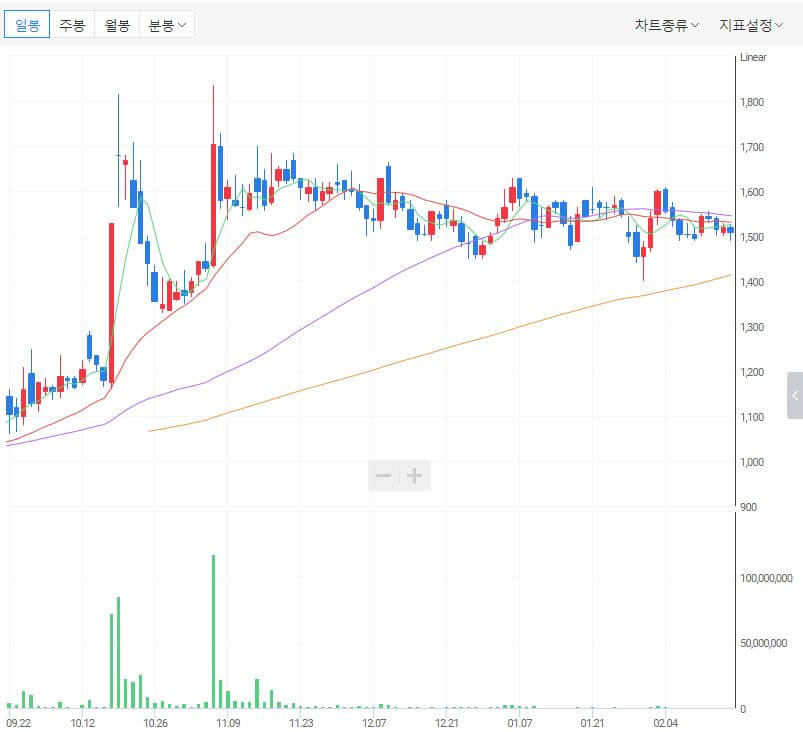Click the tall red candlestick after 10.12
Image resolution: width=803 pixels, height=732 pixels.
click(x=111, y=303)
